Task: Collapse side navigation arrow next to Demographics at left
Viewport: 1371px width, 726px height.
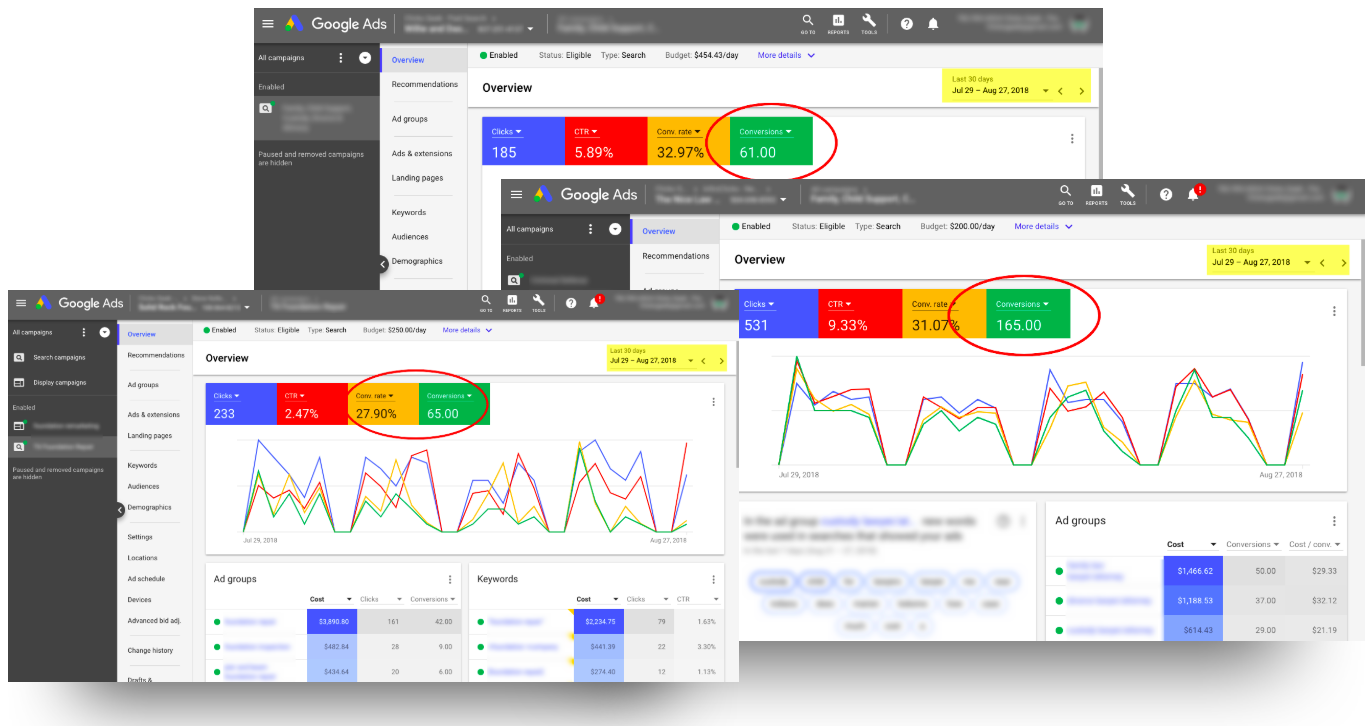Action: [x=122, y=509]
